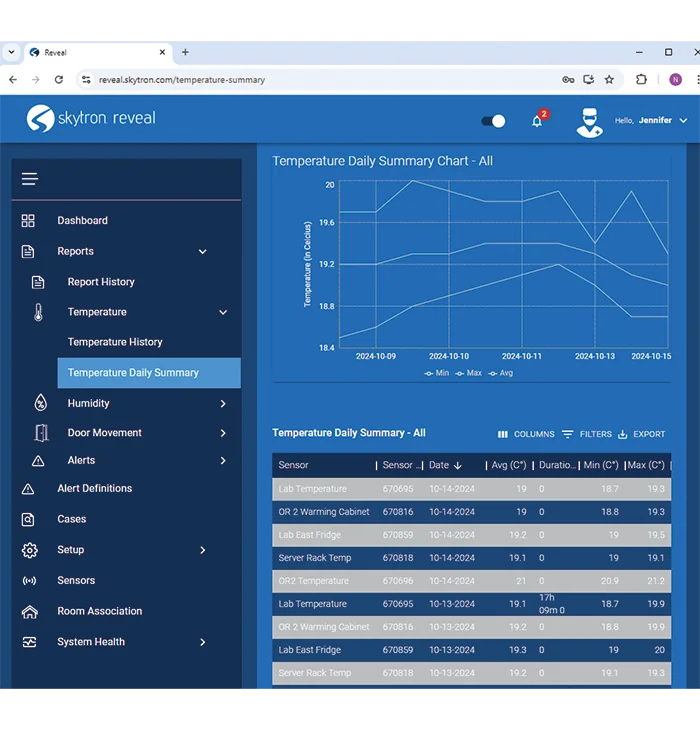Click the EXPORT button

(641, 434)
